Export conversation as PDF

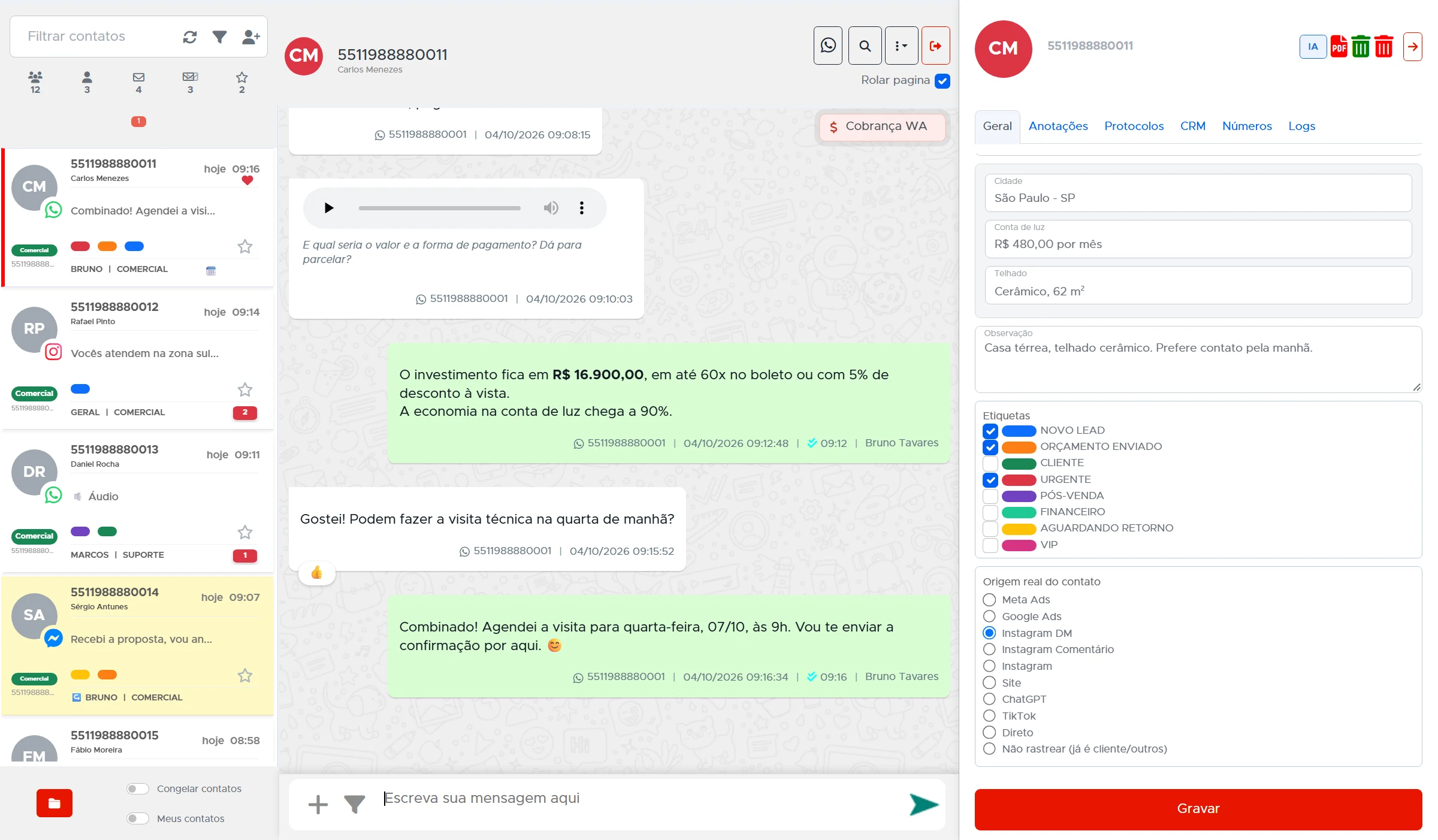point(1339,47)
